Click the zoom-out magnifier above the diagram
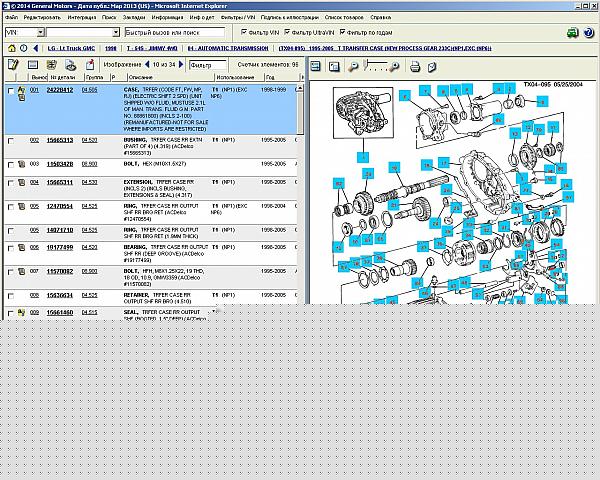The width and height of the screenshot is (600, 480). pos(353,66)
